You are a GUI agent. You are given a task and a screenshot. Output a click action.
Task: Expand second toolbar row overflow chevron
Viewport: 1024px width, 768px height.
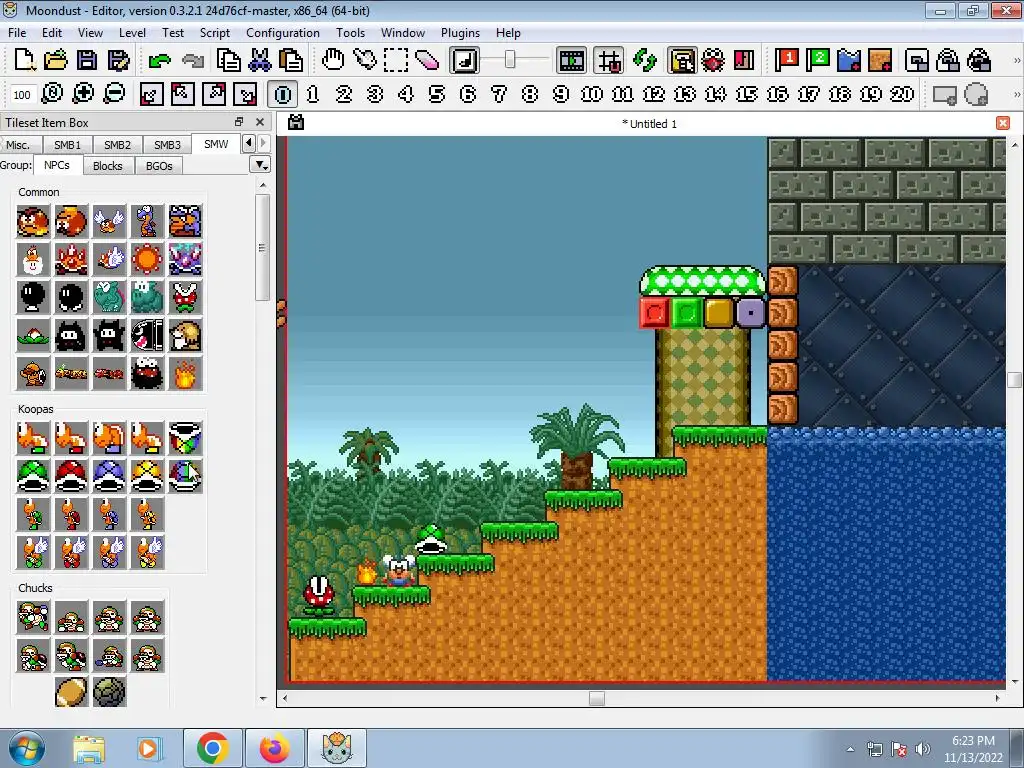pyautogui.click(x=1016, y=94)
